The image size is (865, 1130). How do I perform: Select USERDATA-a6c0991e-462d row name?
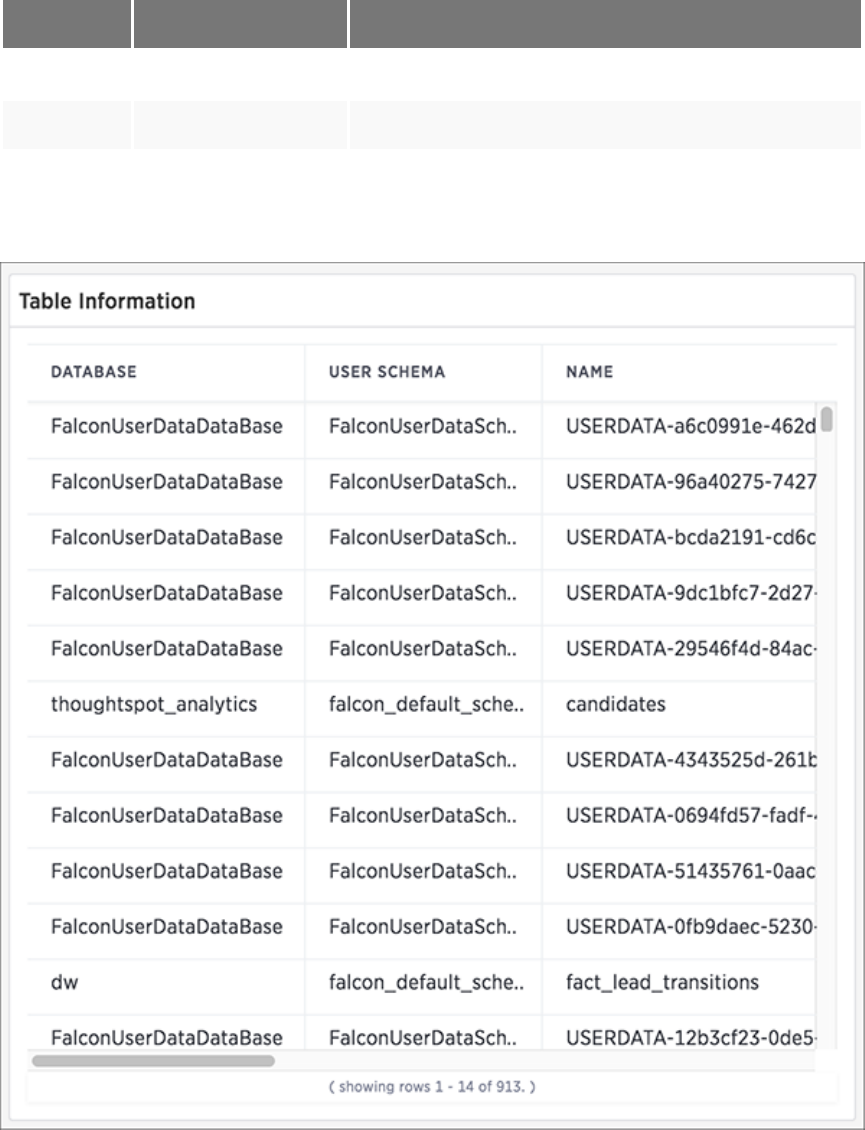tap(691, 426)
